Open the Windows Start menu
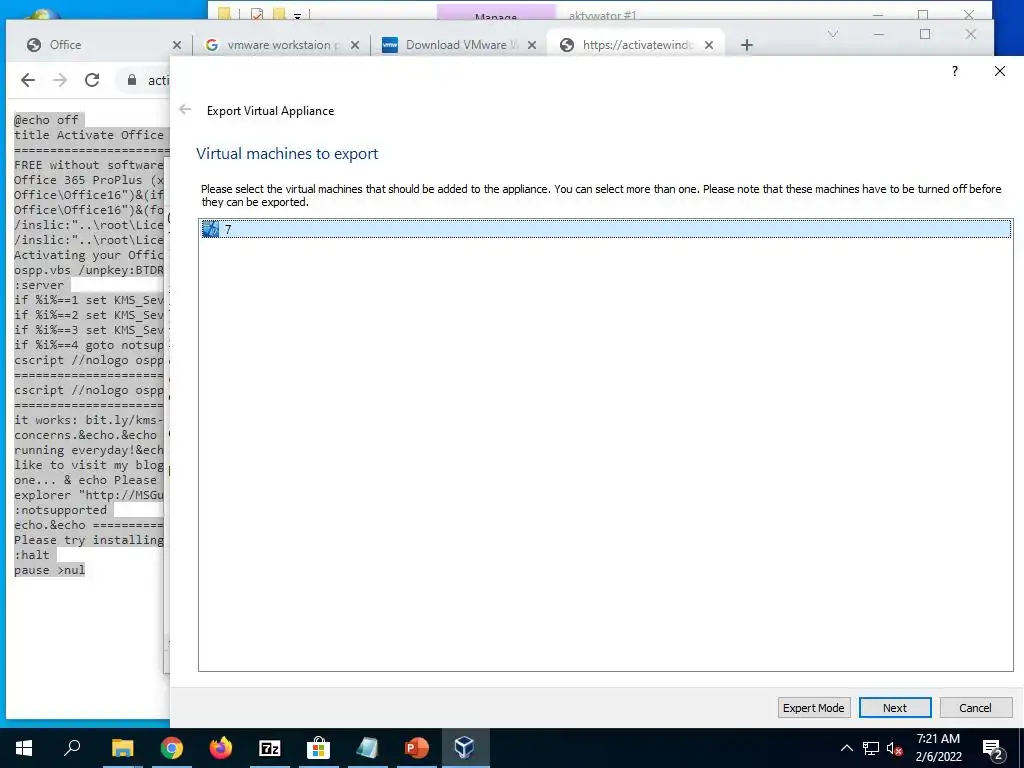This screenshot has width=1024, height=768. pos(24,748)
